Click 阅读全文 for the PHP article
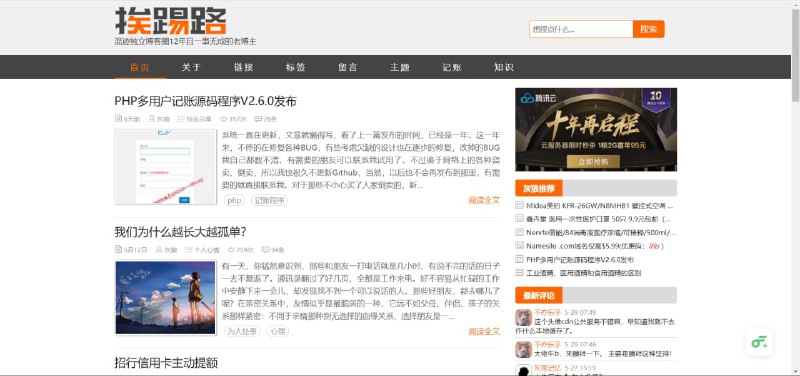This screenshot has width=800, height=376. pos(484,200)
